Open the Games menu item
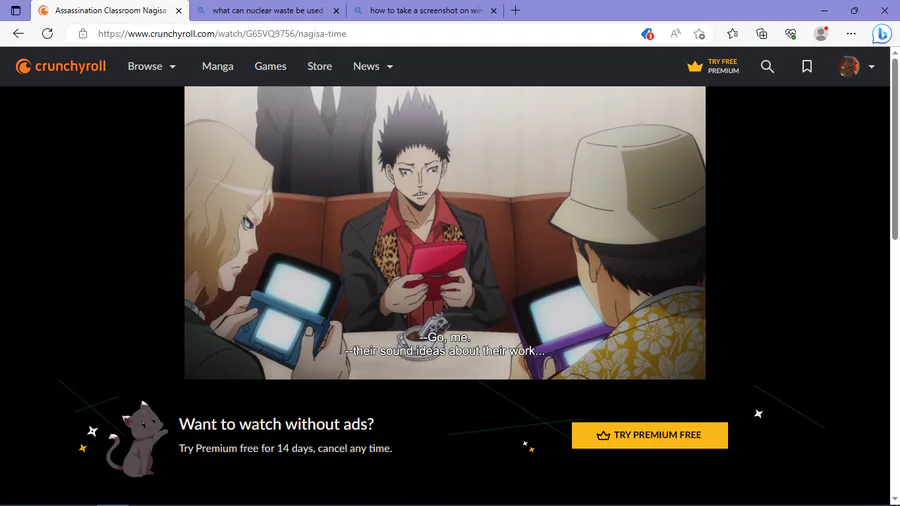Viewport: 900px width, 506px height. tap(270, 67)
